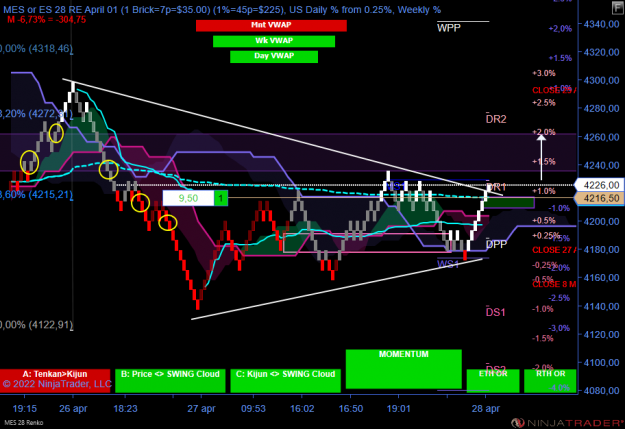Click the DS1 pivot label

tap(495, 312)
